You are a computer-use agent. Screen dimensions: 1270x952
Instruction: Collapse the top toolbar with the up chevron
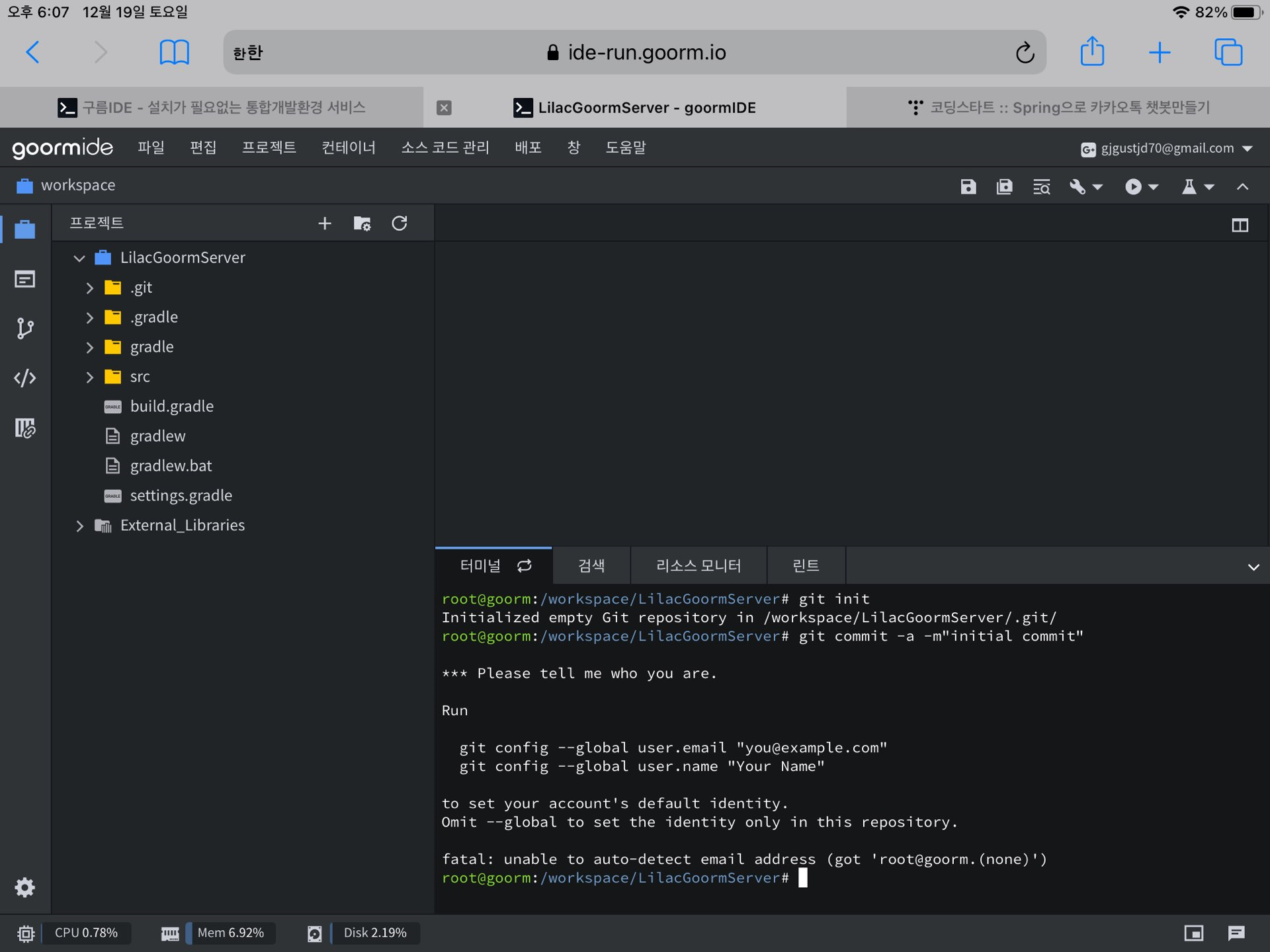[x=1242, y=187]
